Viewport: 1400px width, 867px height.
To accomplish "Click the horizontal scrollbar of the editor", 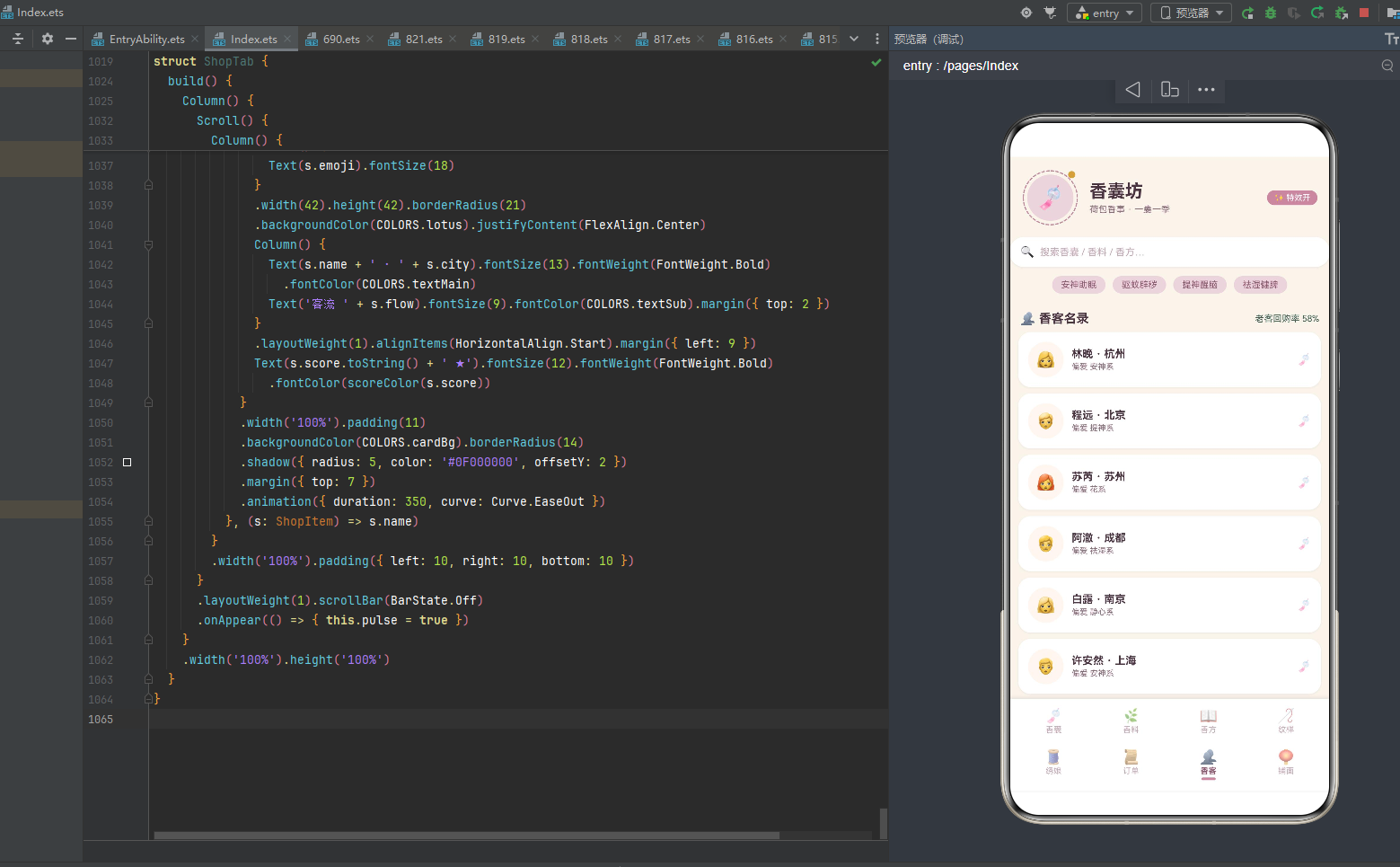I will (466, 836).
